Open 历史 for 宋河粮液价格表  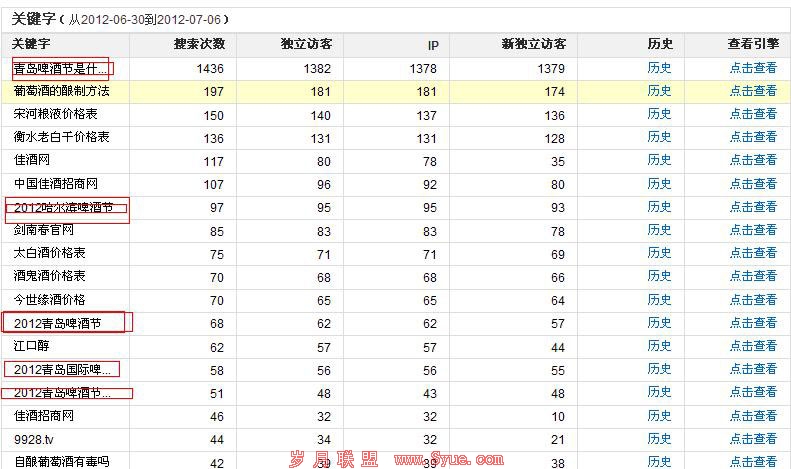659,114
